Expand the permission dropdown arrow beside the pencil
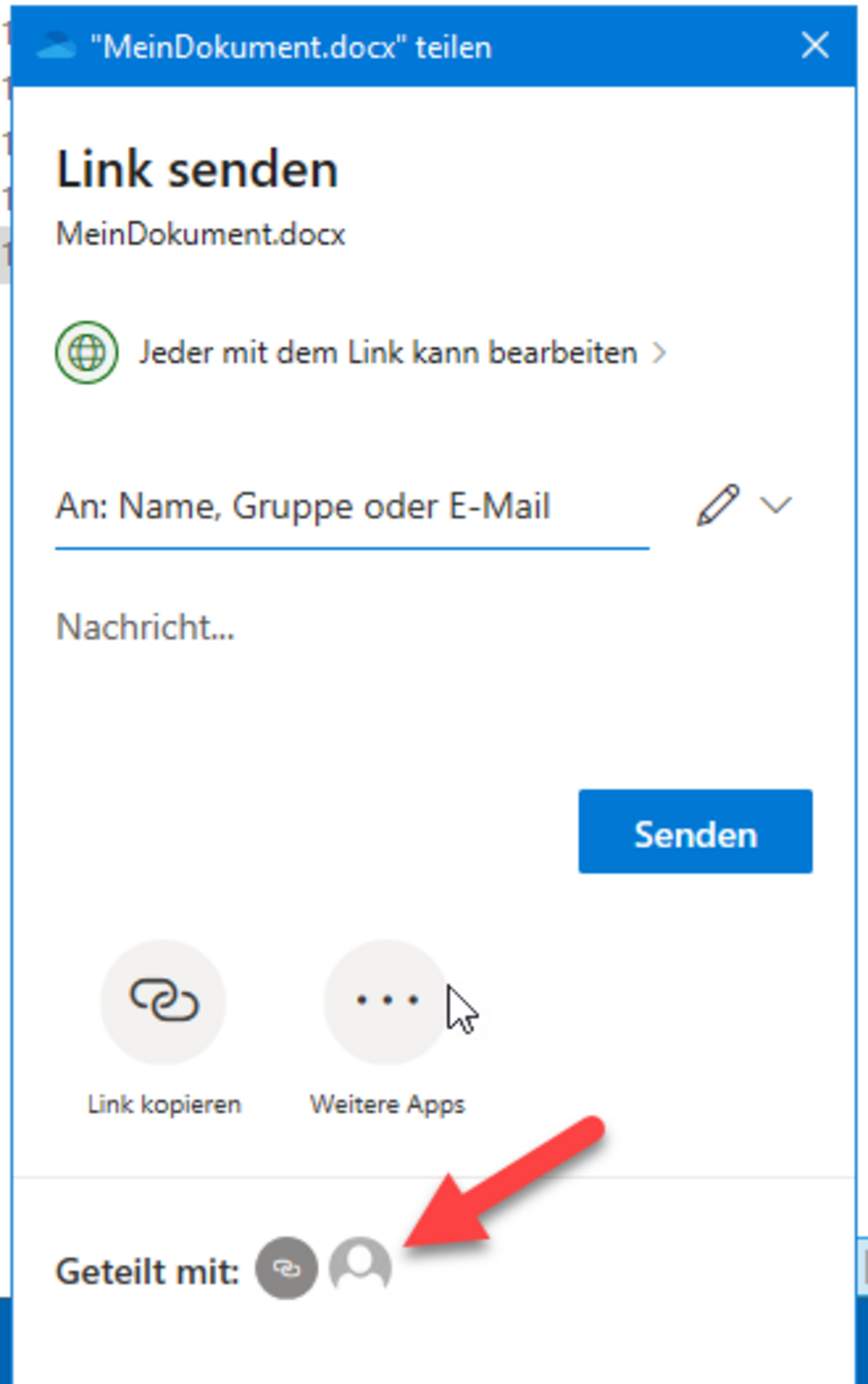This screenshot has height=1384, width=868. click(776, 504)
